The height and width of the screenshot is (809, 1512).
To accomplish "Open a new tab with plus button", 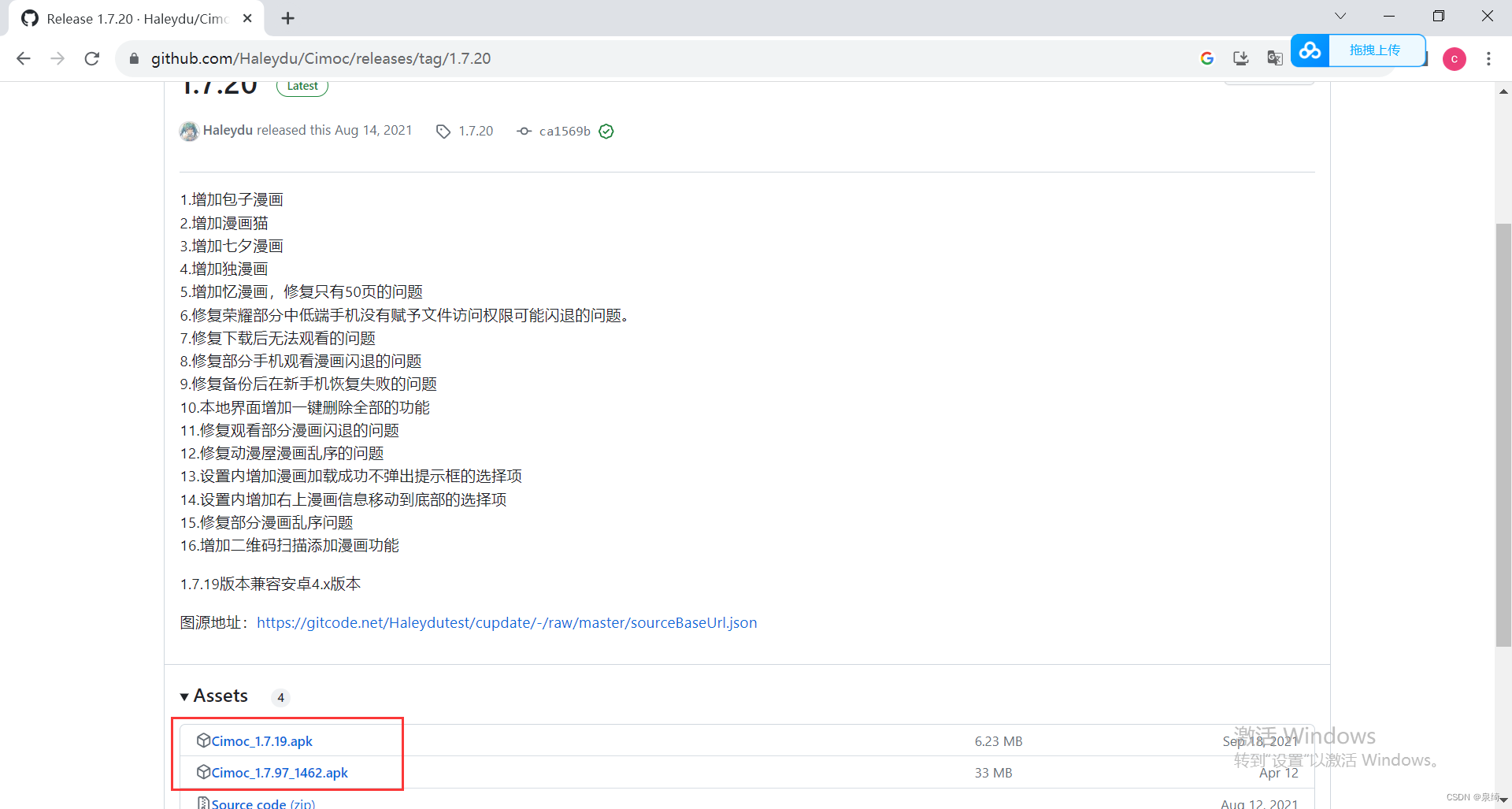I will tap(288, 18).
